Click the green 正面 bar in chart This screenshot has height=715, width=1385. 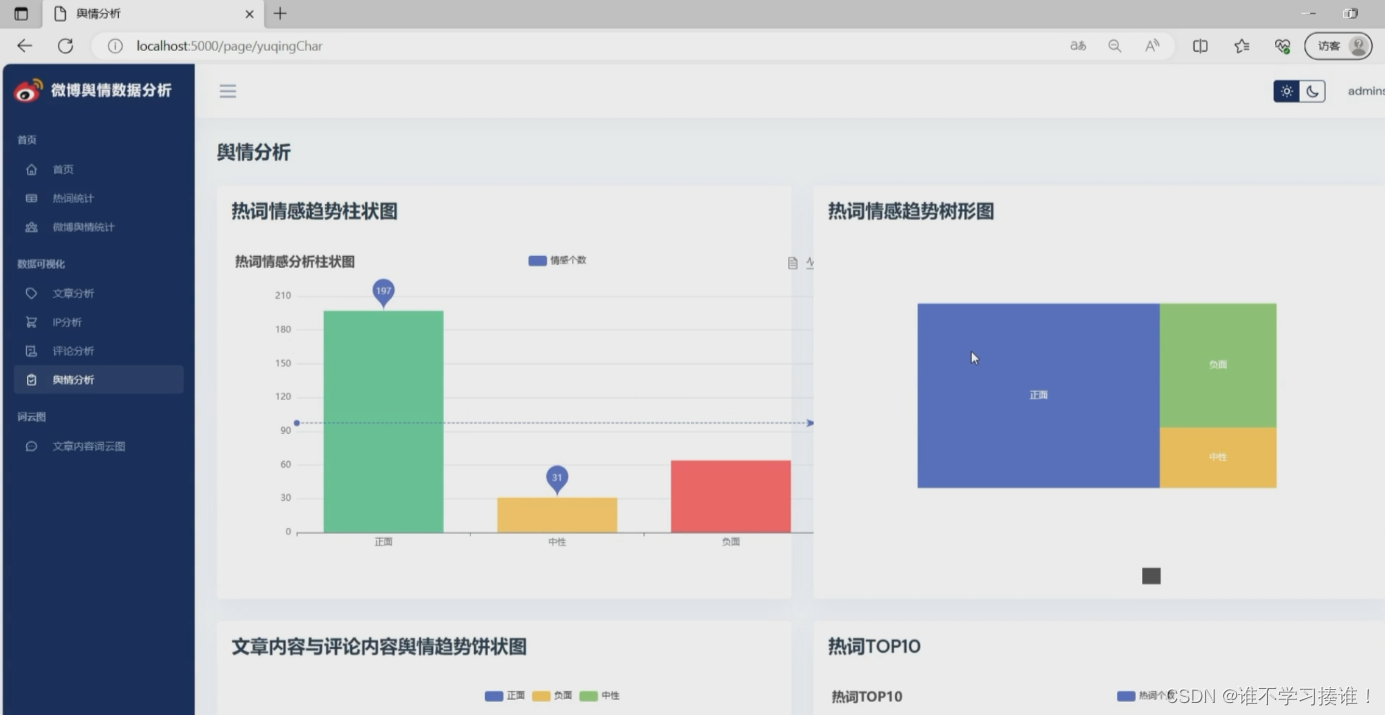pos(383,420)
